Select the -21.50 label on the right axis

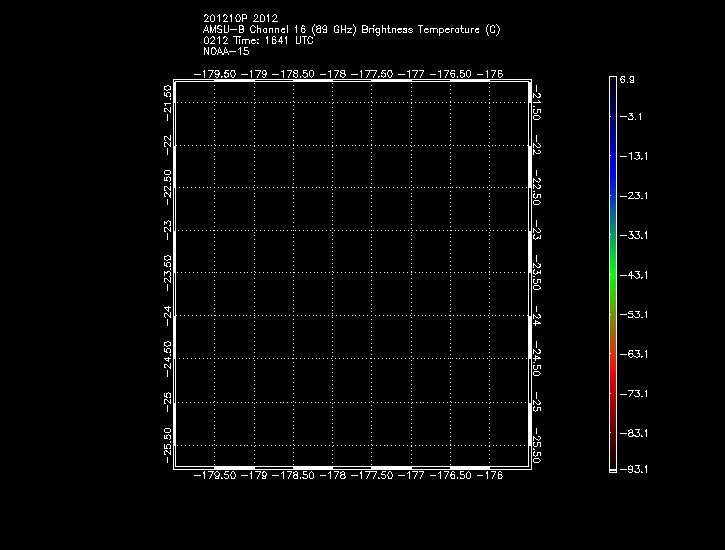coord(537,103)
